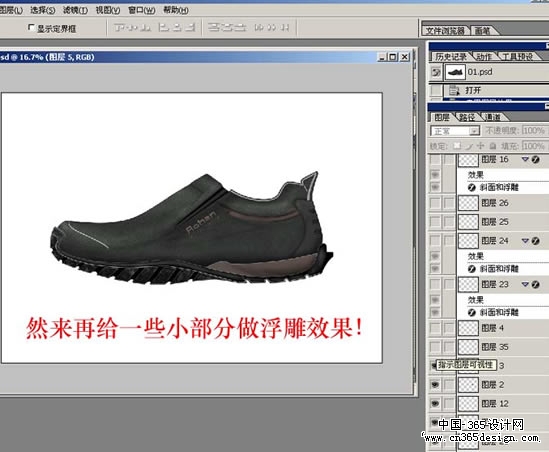Show 图层 4 using its visibility box
This screenshot has width=549, height=452.
[435, 328]
